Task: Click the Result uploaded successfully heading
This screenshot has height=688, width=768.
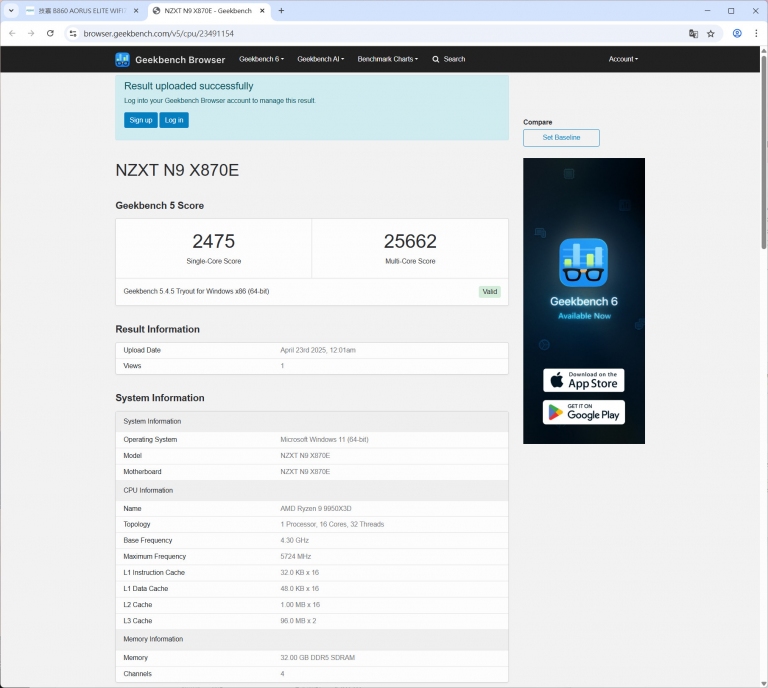Action: (189, 86)
